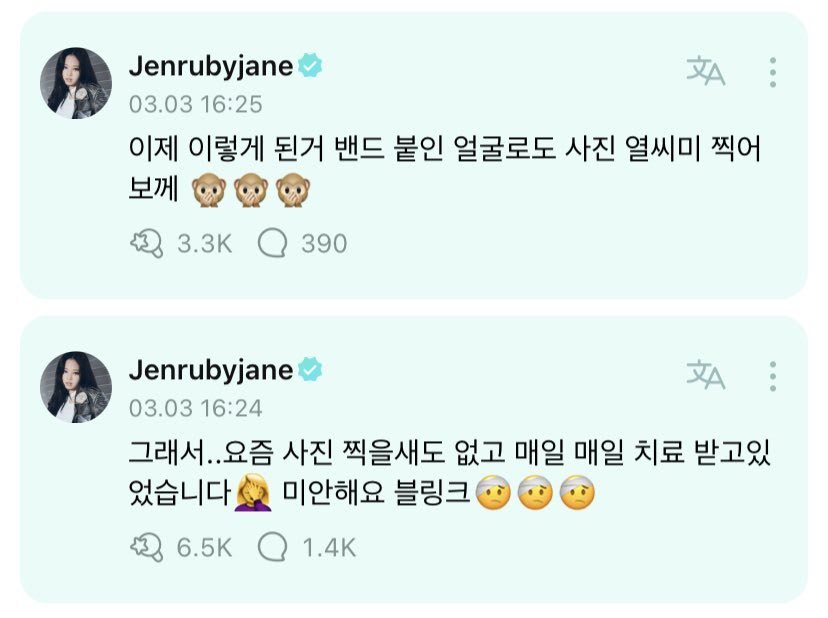The width and height of the screenshot is (828, 618).
Task: Select the 1.4K comment count
Action: tap(330, 548)
